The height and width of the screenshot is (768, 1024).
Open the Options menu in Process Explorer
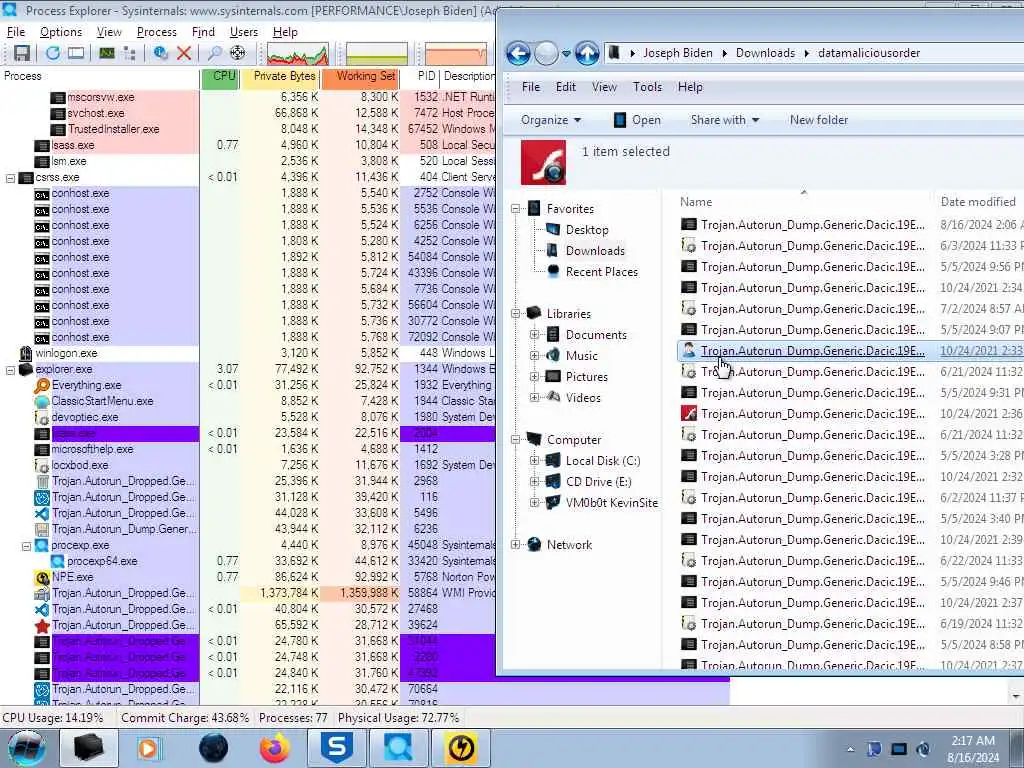point(61,31)
